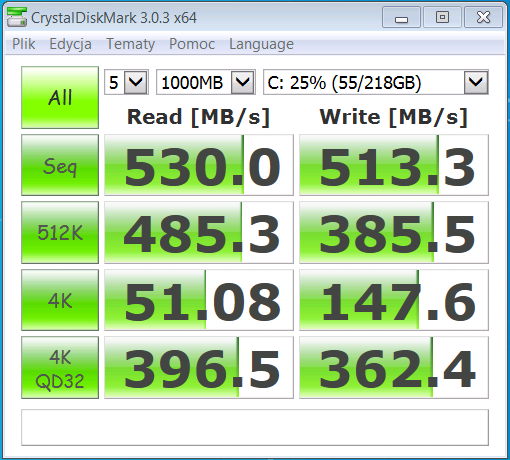Click the Read [MB/s] column header
The image size is (510, 460).
tap(198, 117)
